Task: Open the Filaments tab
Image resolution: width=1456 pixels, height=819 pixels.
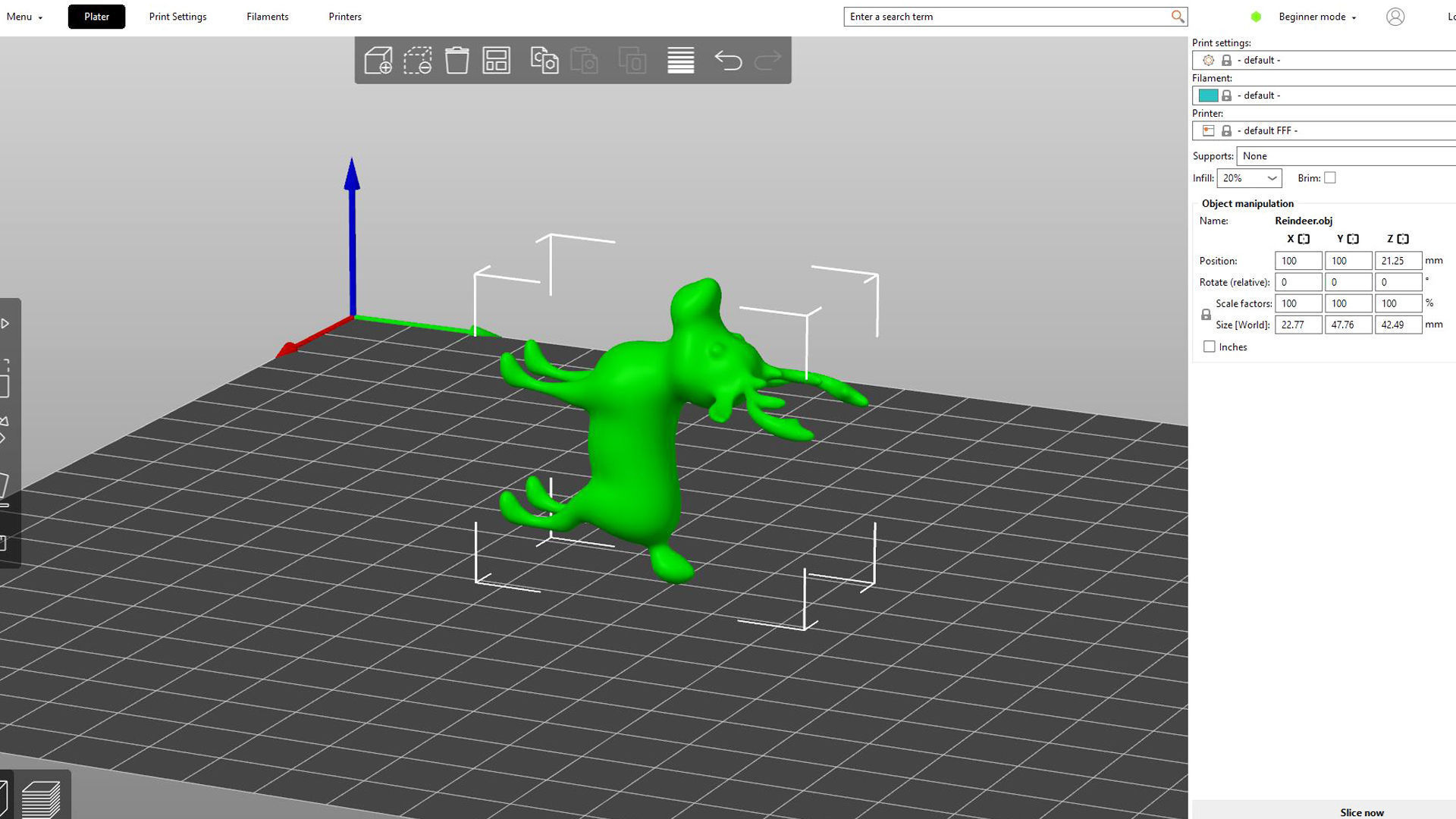Action: tap(267, 17)
